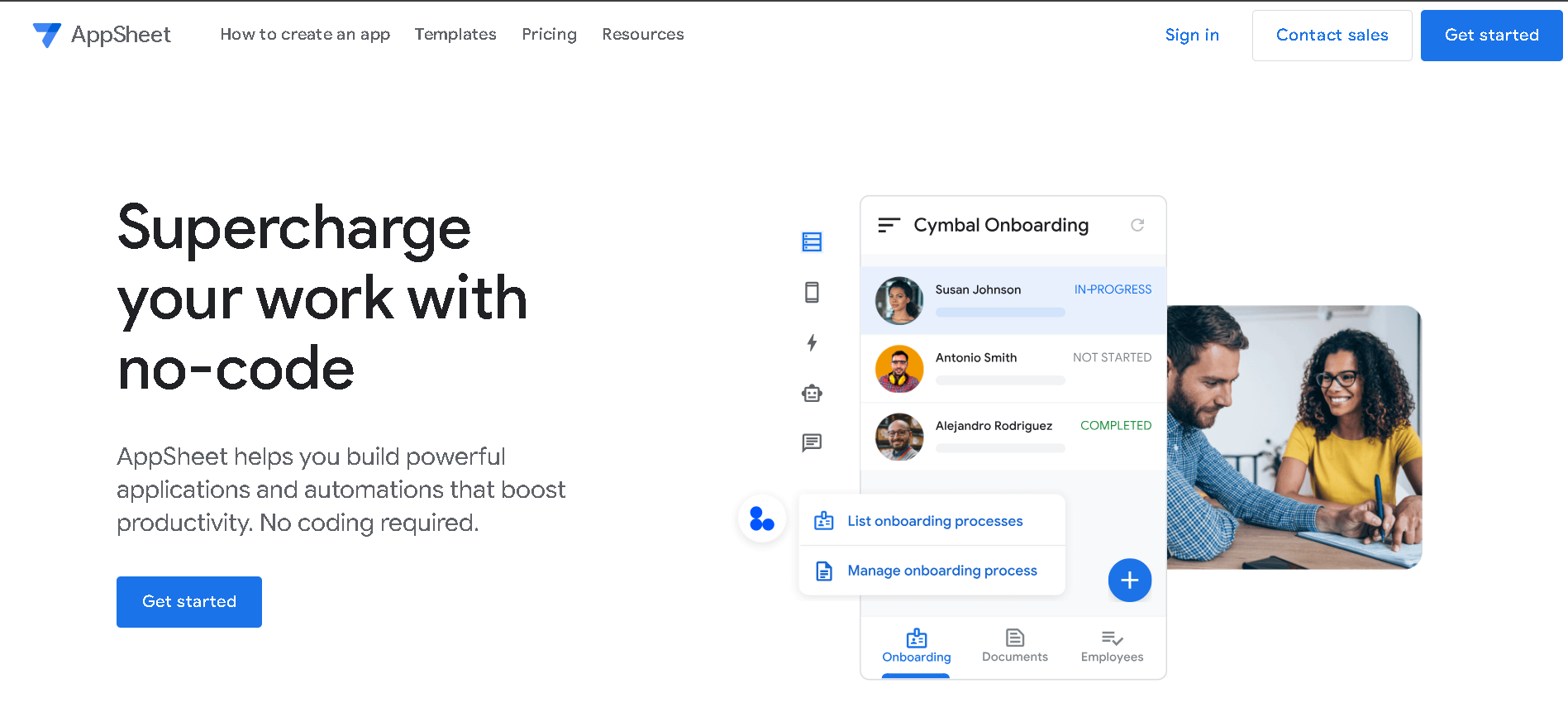Open the Templates nav link
1568x717 pixels.
click(x=455, y=35)
